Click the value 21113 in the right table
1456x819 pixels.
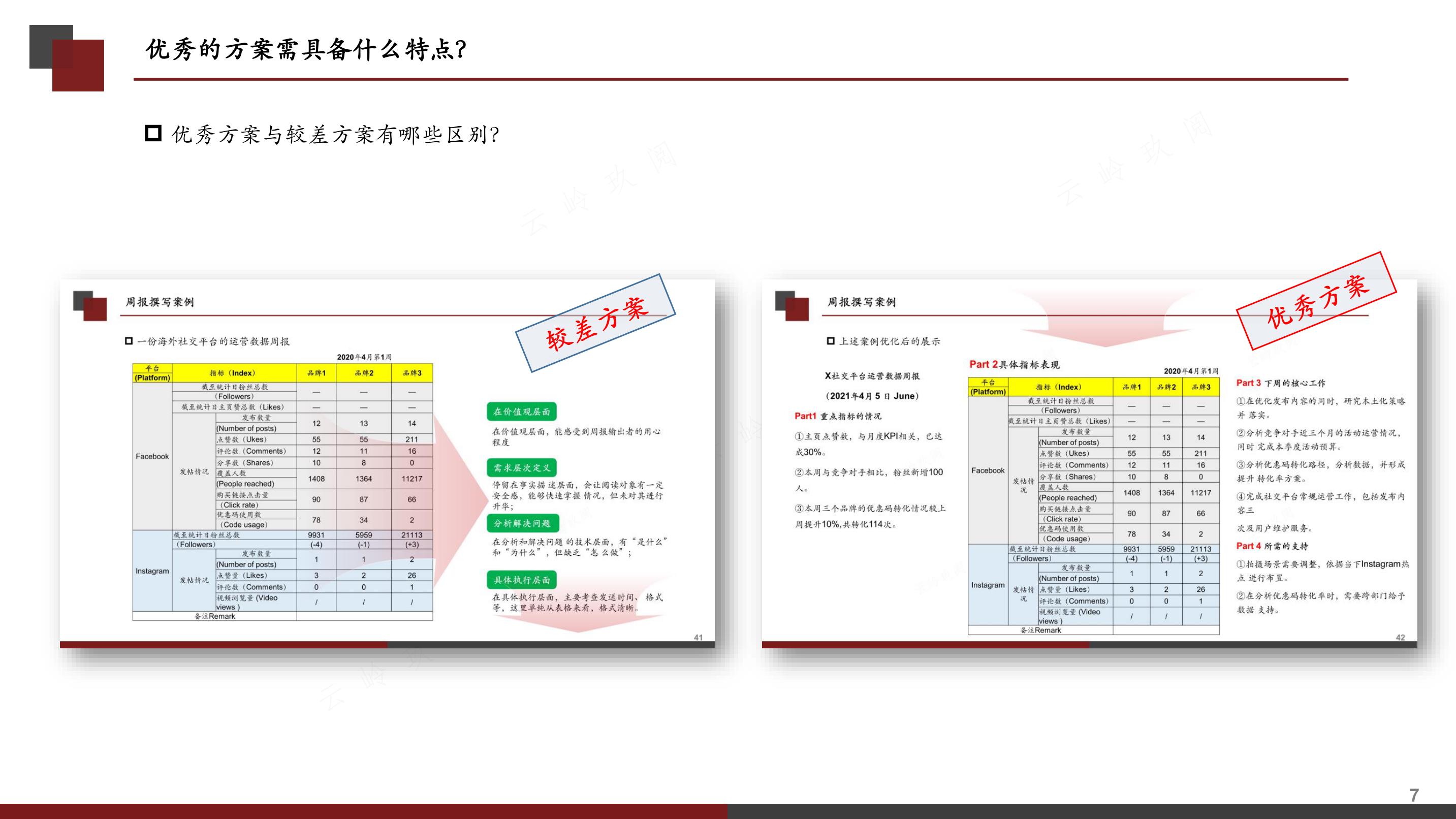tap(1201, 549)
